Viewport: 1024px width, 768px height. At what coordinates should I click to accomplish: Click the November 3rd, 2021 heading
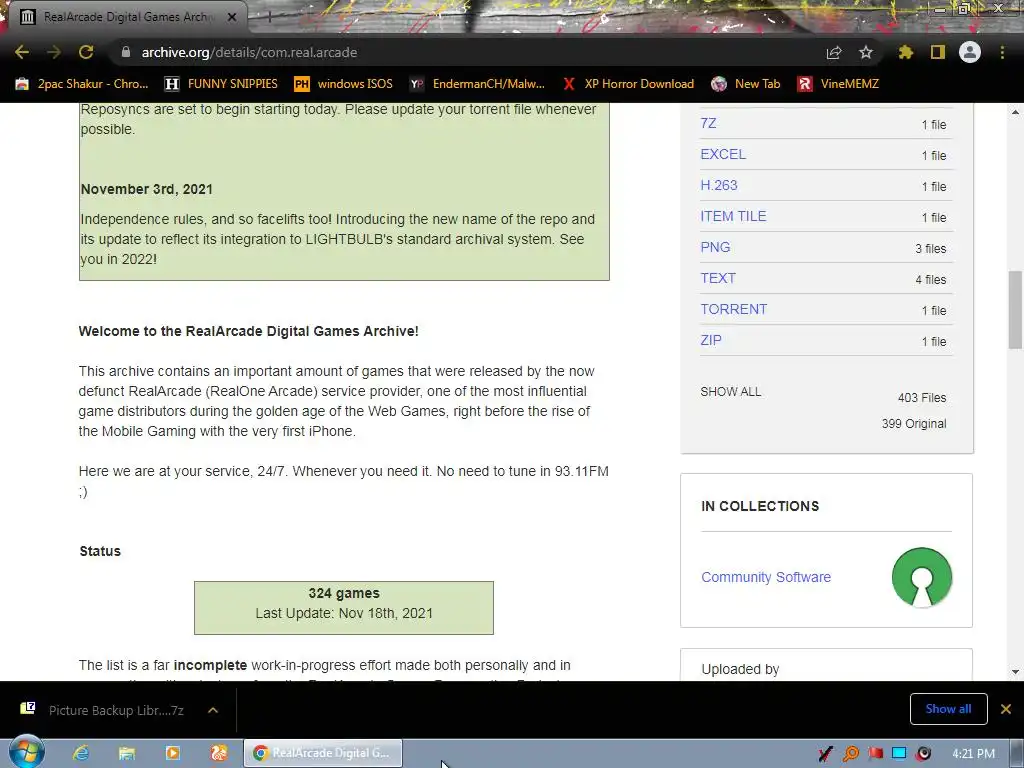click(146, 189)
